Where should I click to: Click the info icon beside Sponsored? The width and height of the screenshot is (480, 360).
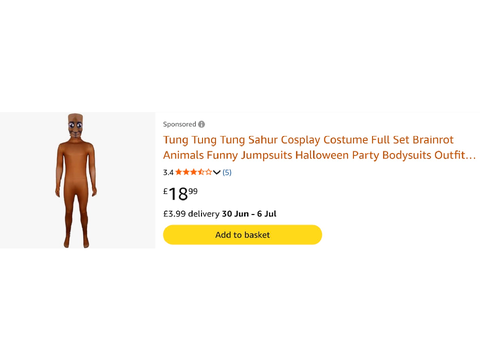[x=201, y=124]
